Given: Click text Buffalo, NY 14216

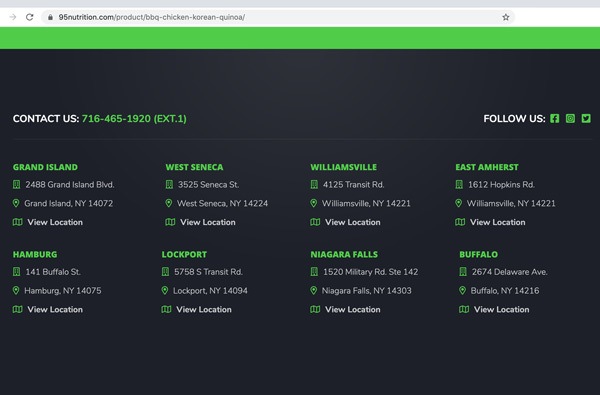Looking at the screenshot, I should click(x=505, y=291).
